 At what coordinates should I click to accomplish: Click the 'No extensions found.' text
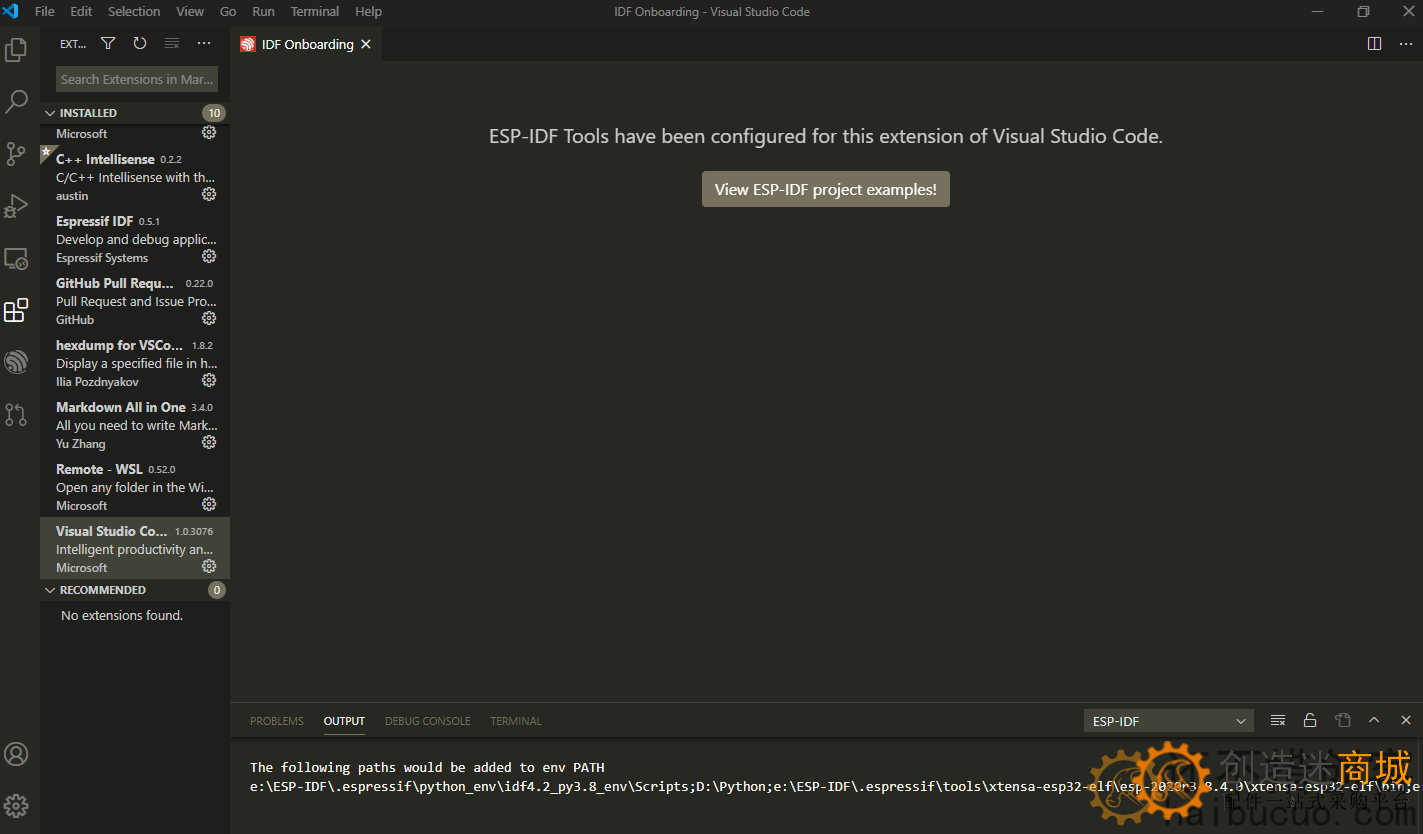point(122,615)
